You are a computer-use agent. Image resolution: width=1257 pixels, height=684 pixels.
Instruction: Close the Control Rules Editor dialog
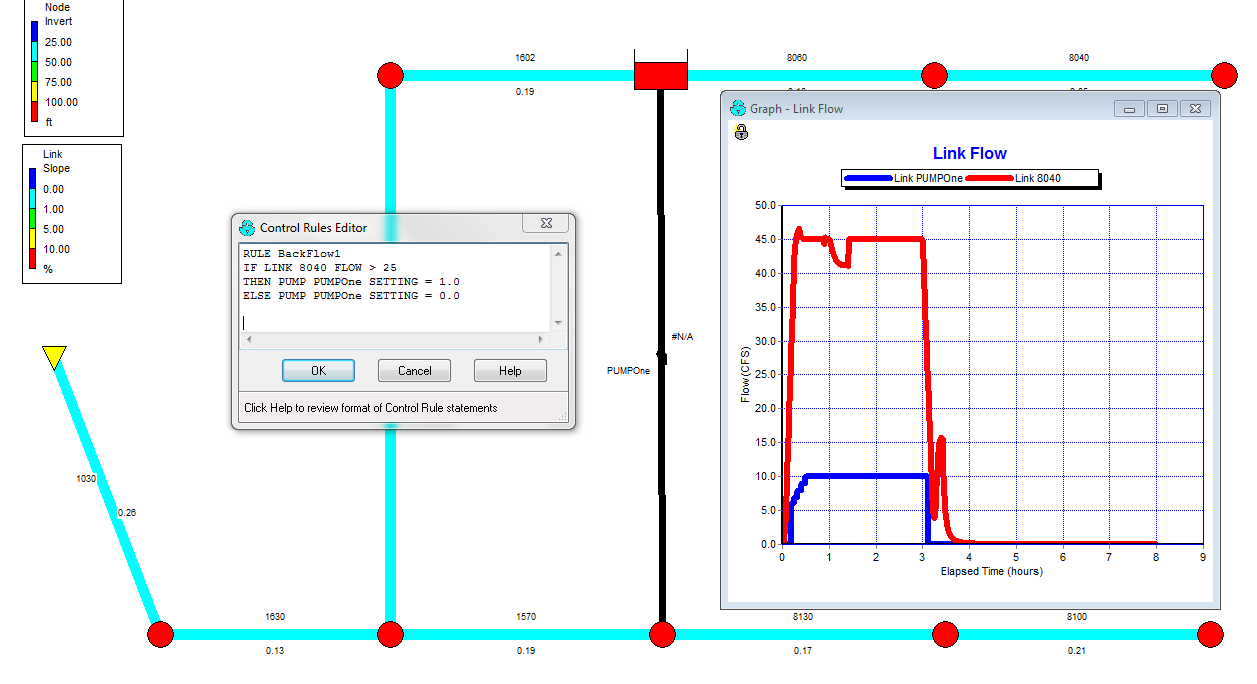click(x=546, y=225)
